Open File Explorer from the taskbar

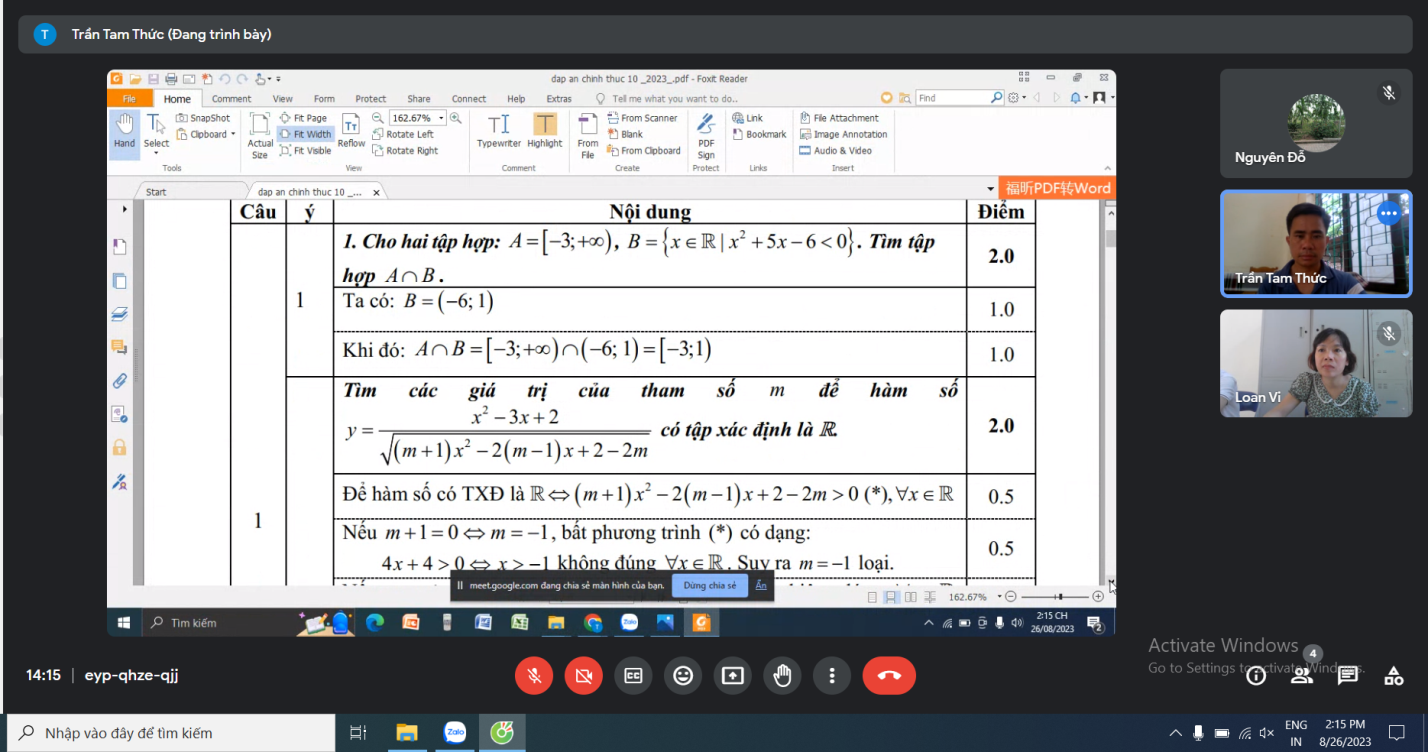(406, 733)
